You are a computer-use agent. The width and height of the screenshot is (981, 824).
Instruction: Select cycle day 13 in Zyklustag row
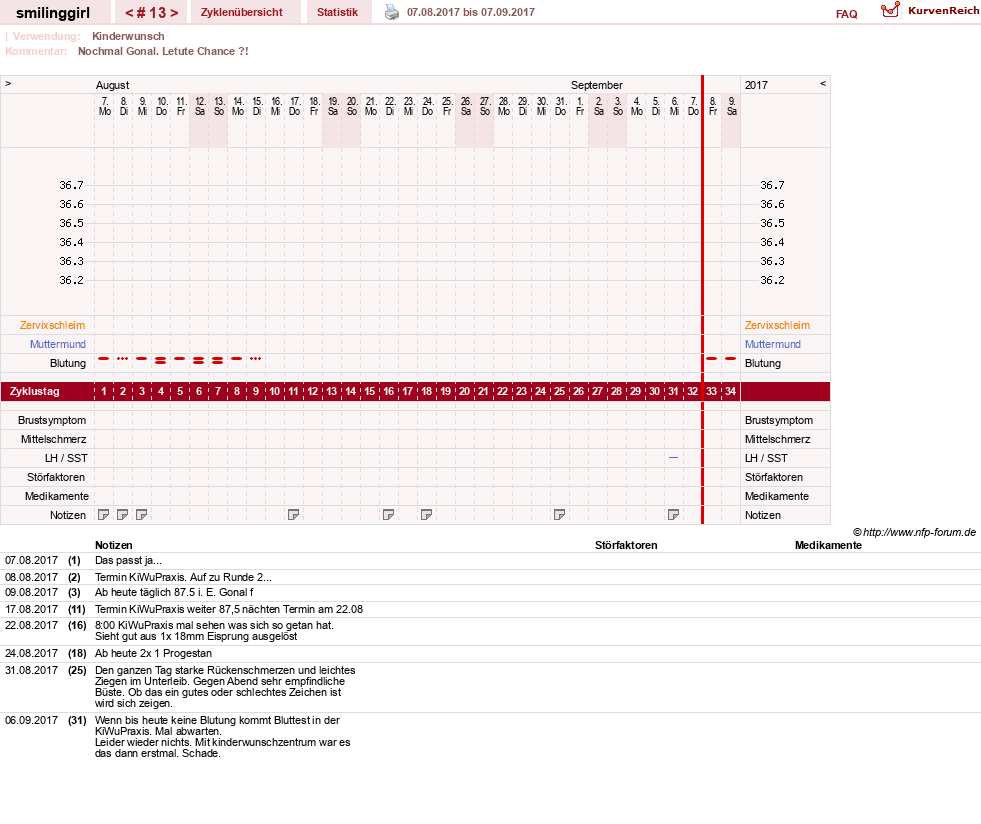click(x=332, y=392)
